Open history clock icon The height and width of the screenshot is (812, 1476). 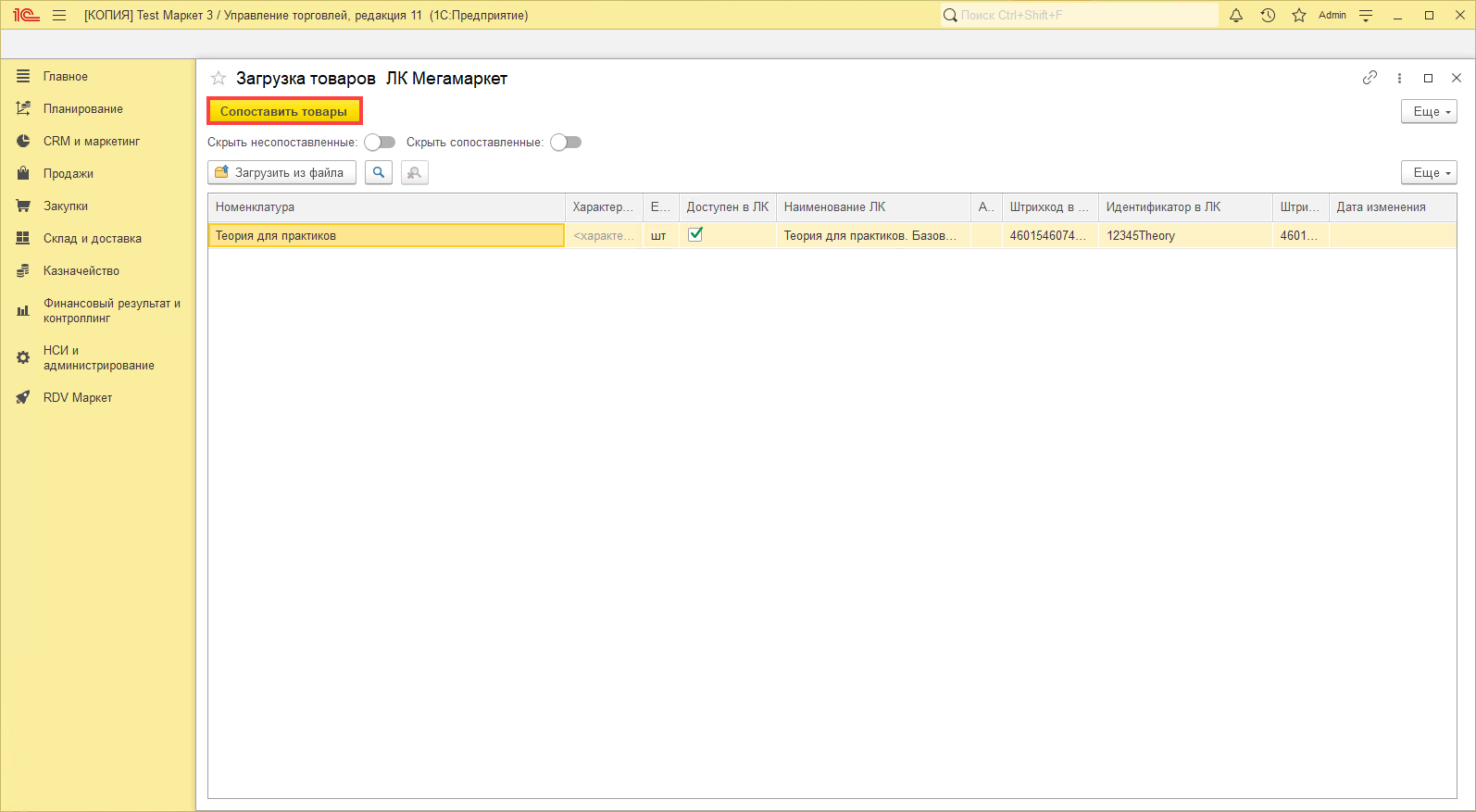1268,15
